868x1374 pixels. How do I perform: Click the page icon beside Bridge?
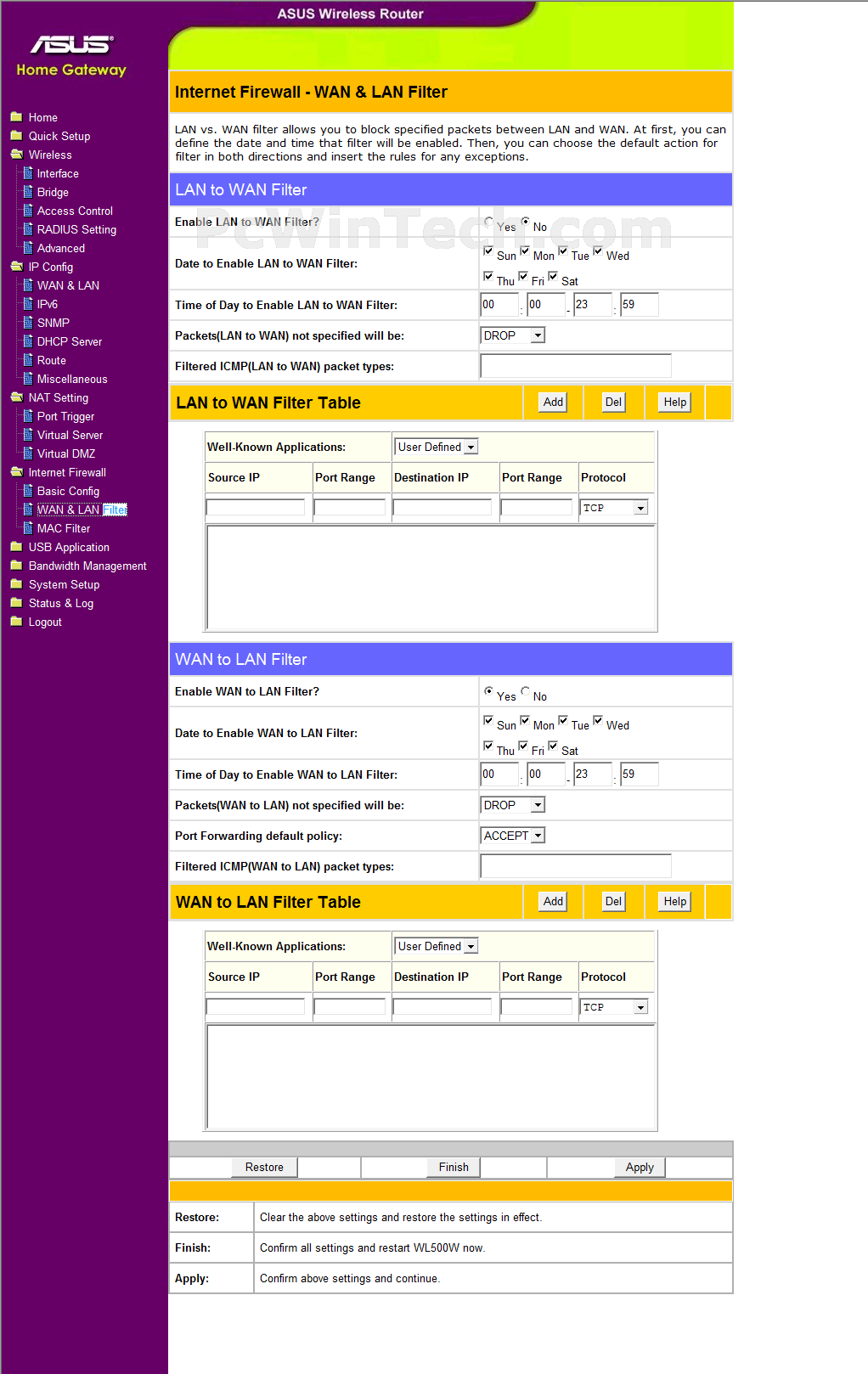[28, 192]
